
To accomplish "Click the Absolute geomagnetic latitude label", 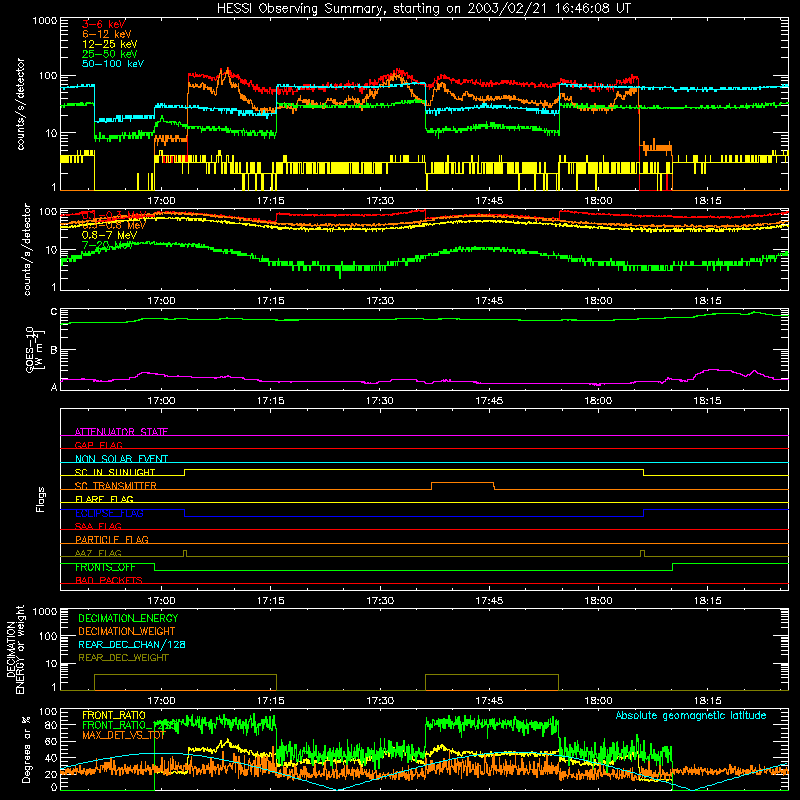I will coord(691,716).
